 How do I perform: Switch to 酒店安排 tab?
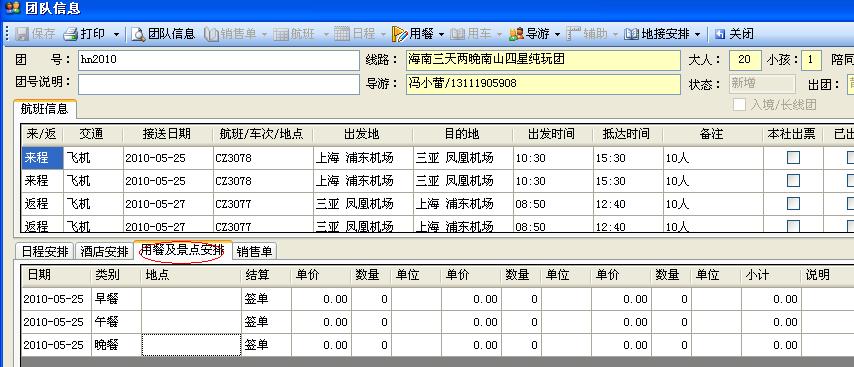click(x=104, y=251)
